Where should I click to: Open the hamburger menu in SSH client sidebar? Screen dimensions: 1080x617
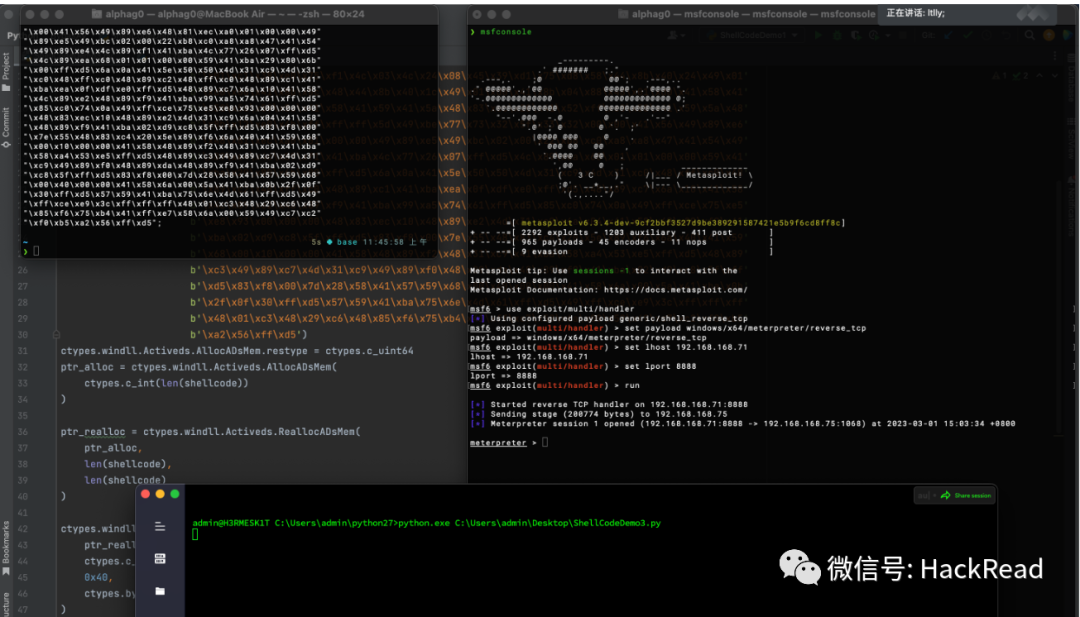[x=160, y=527]
